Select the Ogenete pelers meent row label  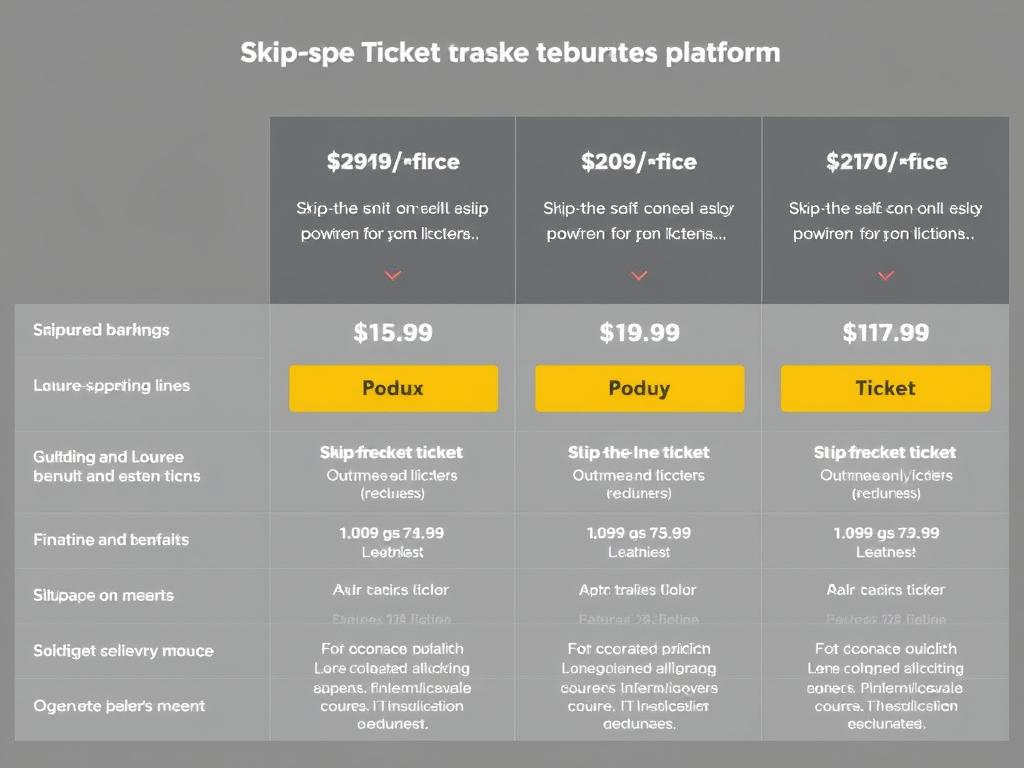point(119,706)
